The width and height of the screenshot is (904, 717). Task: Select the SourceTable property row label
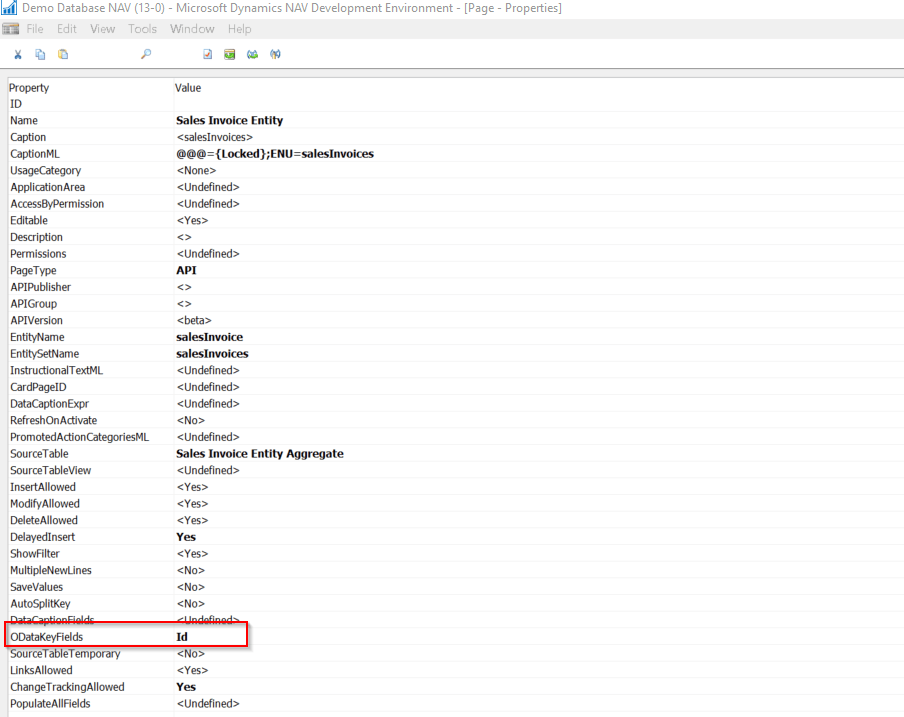(39, 454)
